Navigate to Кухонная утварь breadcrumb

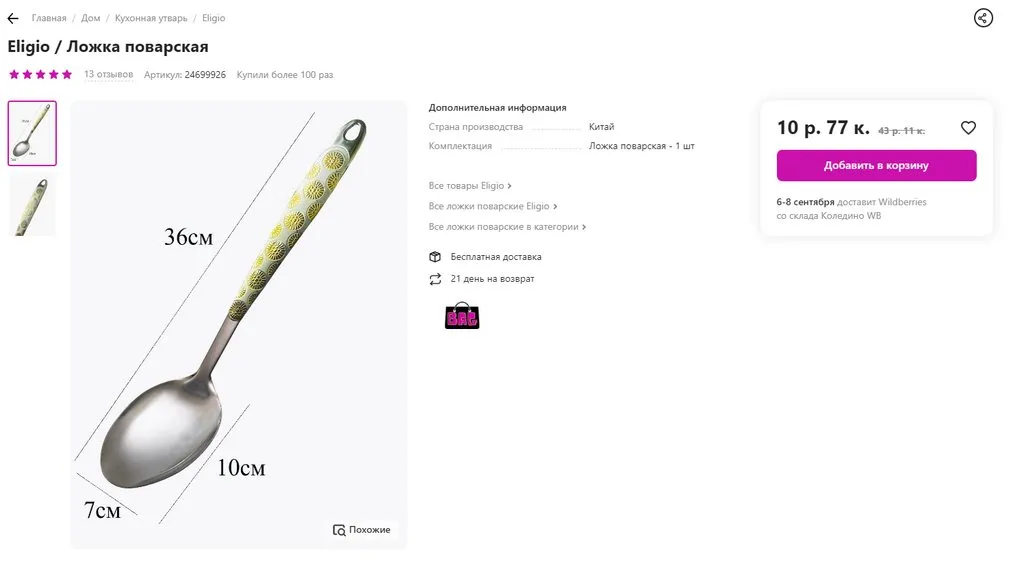(151, 18)
